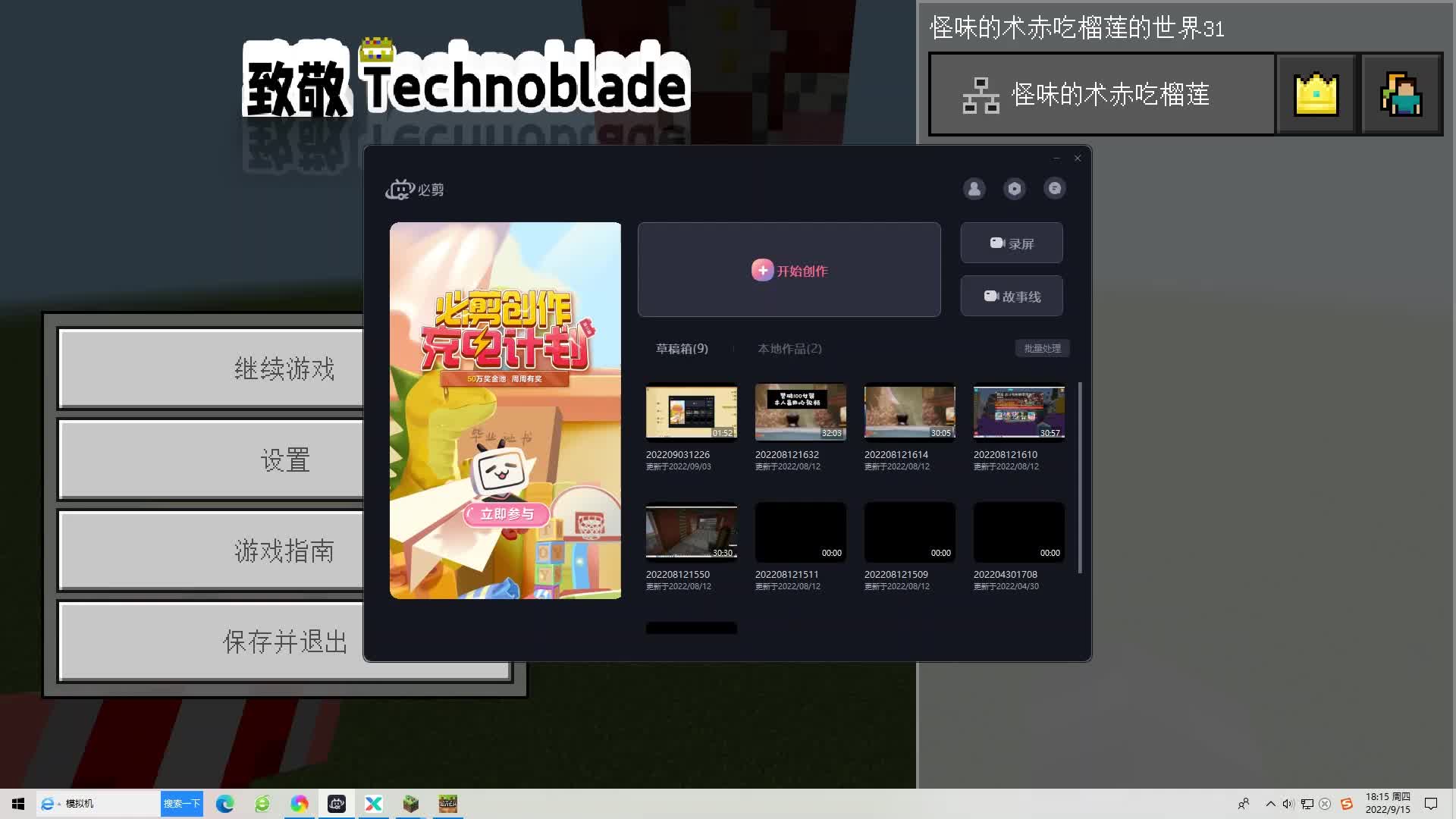The height and width of the screenshot is (819, 1456).
Task: Click 立即参与 on the promo banner
Action: (507, 514)
